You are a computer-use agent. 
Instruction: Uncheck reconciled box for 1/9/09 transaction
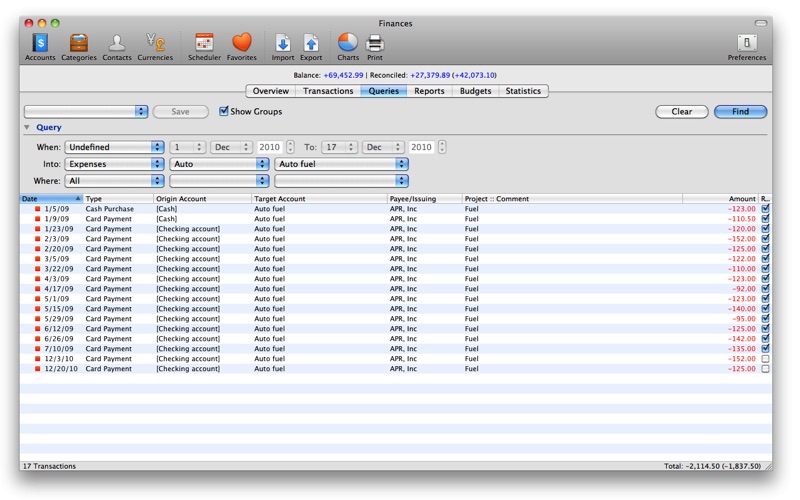click(x=765, y=218)
